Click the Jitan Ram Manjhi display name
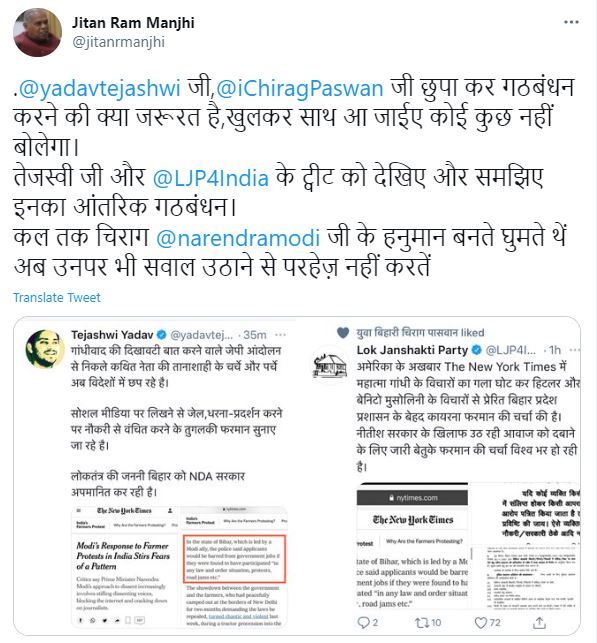 pos(133,23)
